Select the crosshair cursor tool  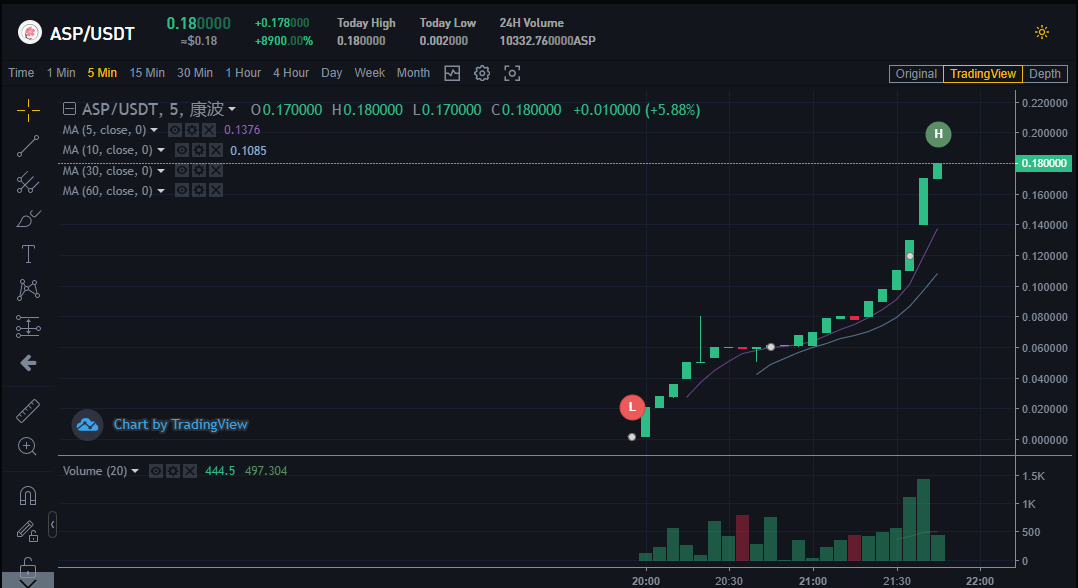28,110
